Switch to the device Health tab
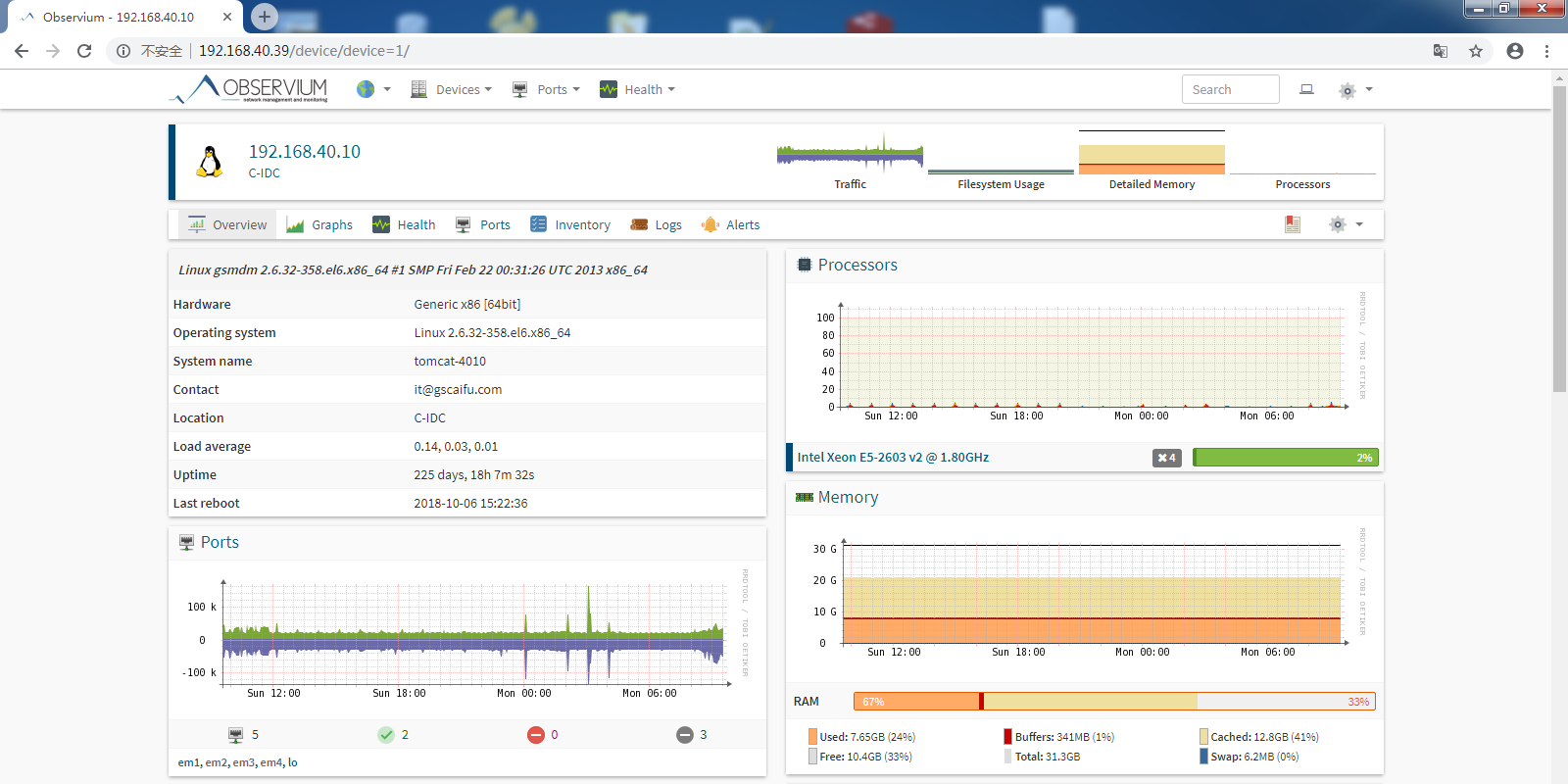Viewport: 1568px width, 784px height. pos(404,224)
